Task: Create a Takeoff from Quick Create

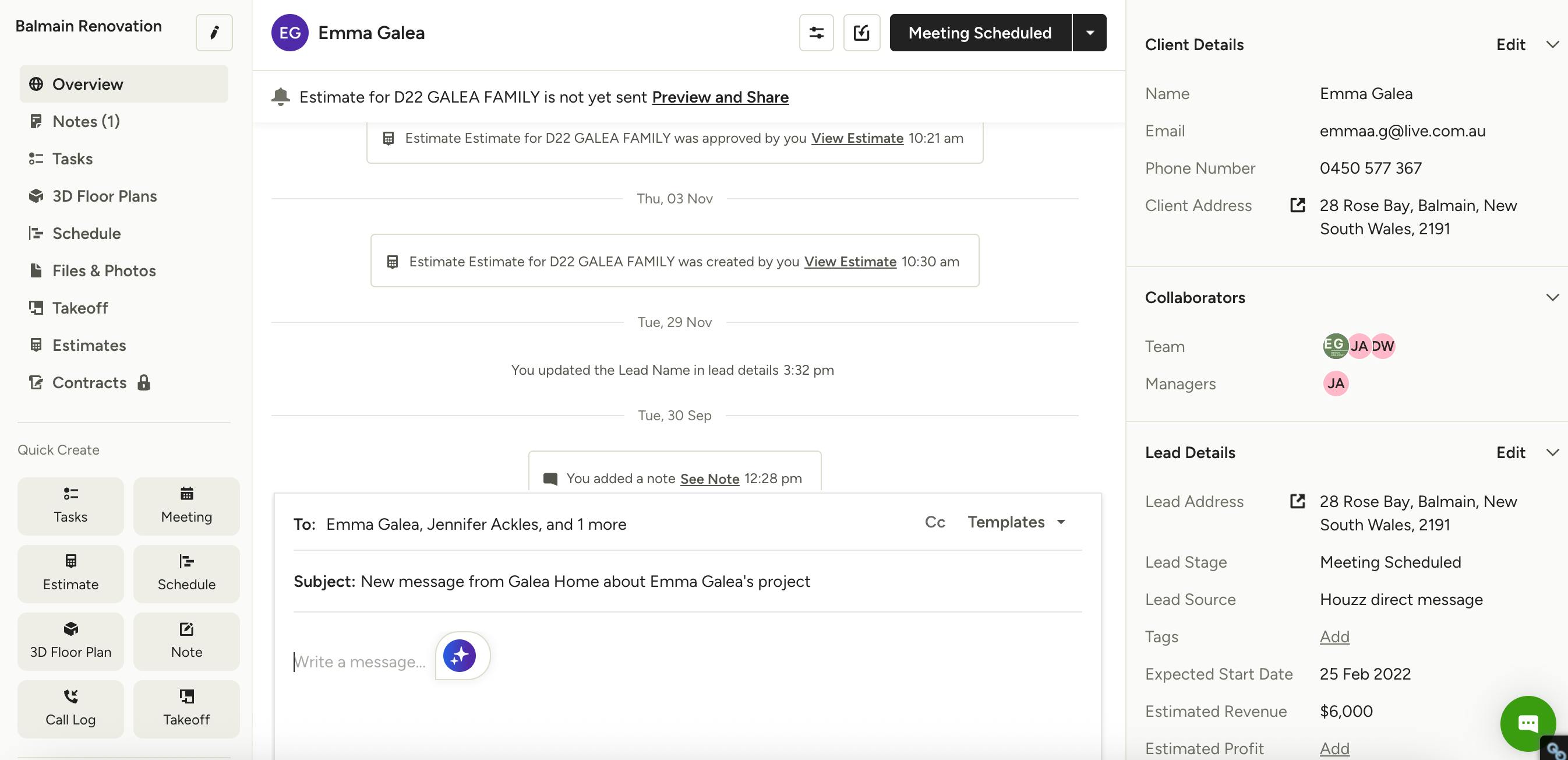Action: tap(186, 709)
